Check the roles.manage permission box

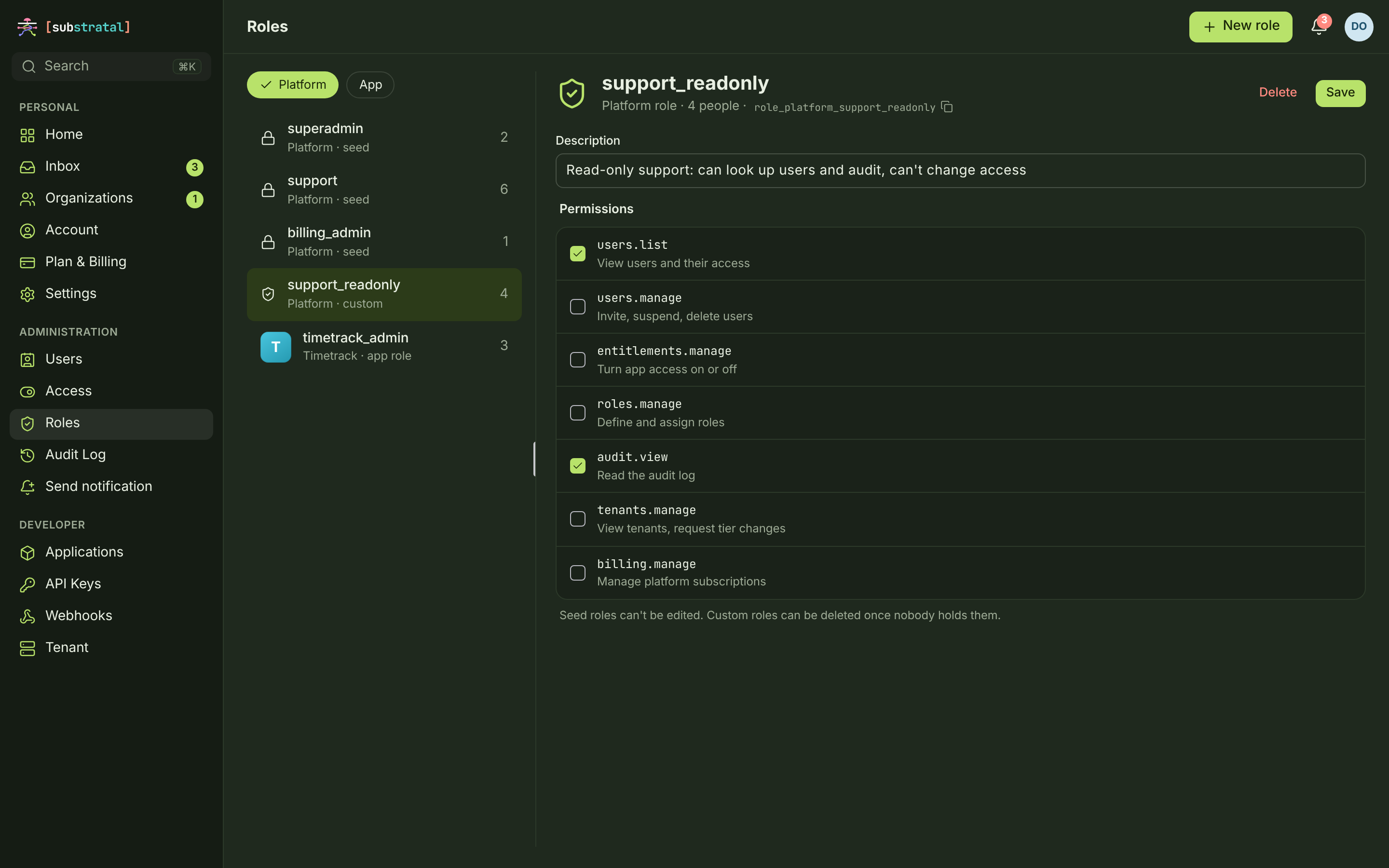(x=577, y=413)
